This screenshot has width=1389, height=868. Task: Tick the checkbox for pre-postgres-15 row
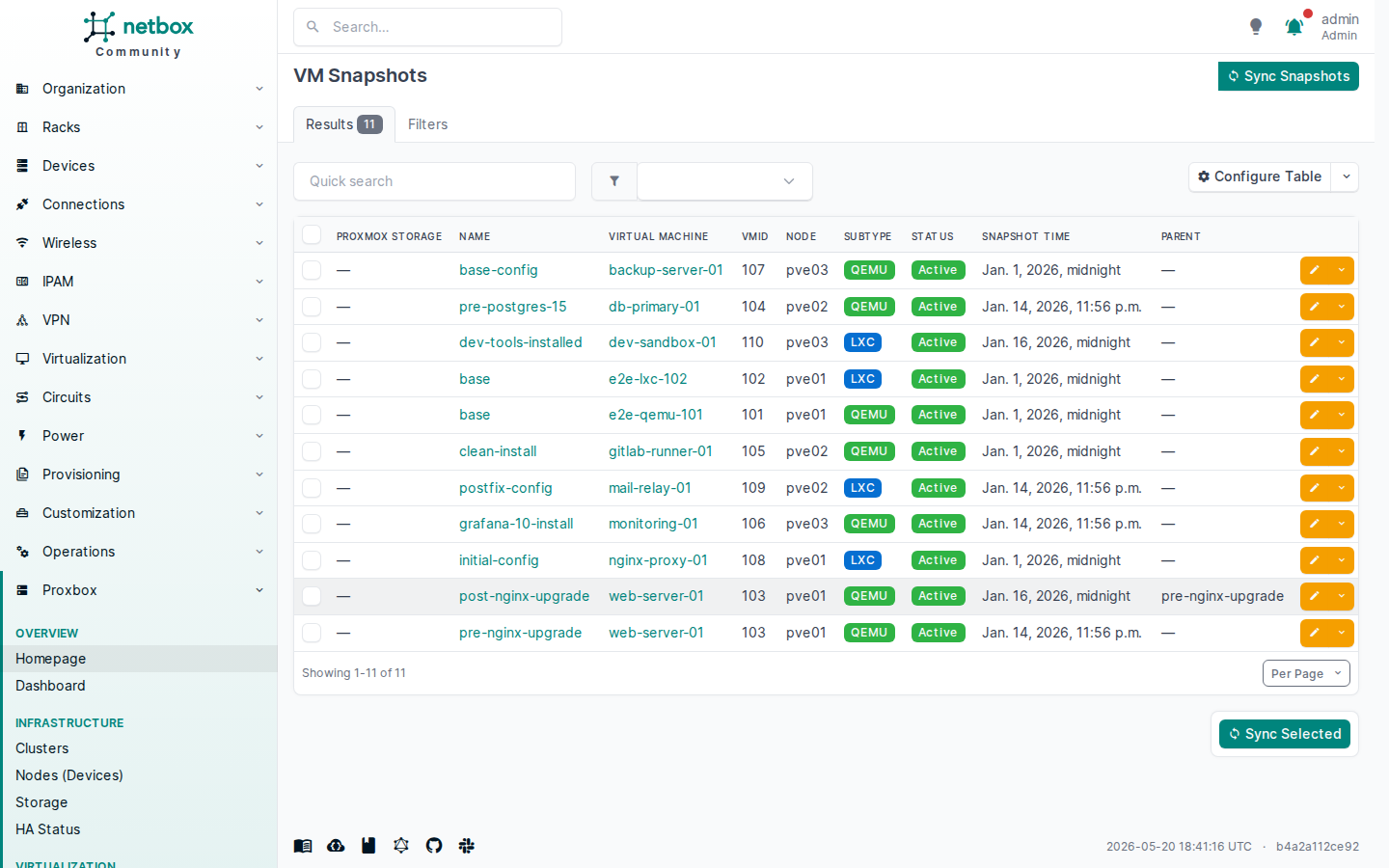click(x=312, y=307)
